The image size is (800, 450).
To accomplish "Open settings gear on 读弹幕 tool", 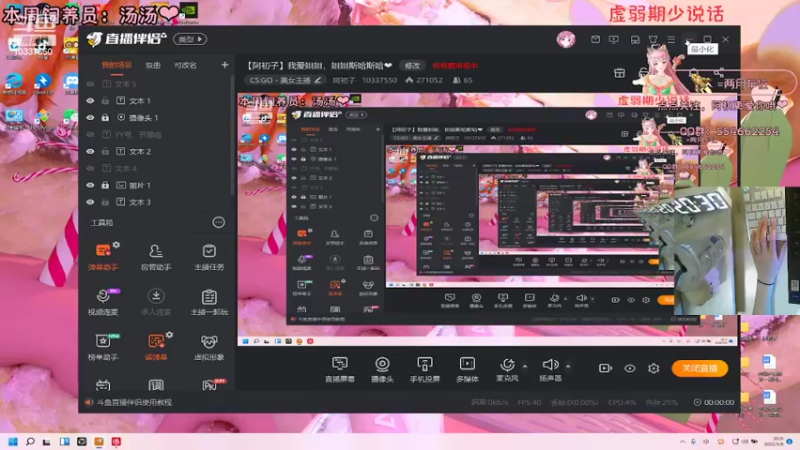I will point(169,335).
